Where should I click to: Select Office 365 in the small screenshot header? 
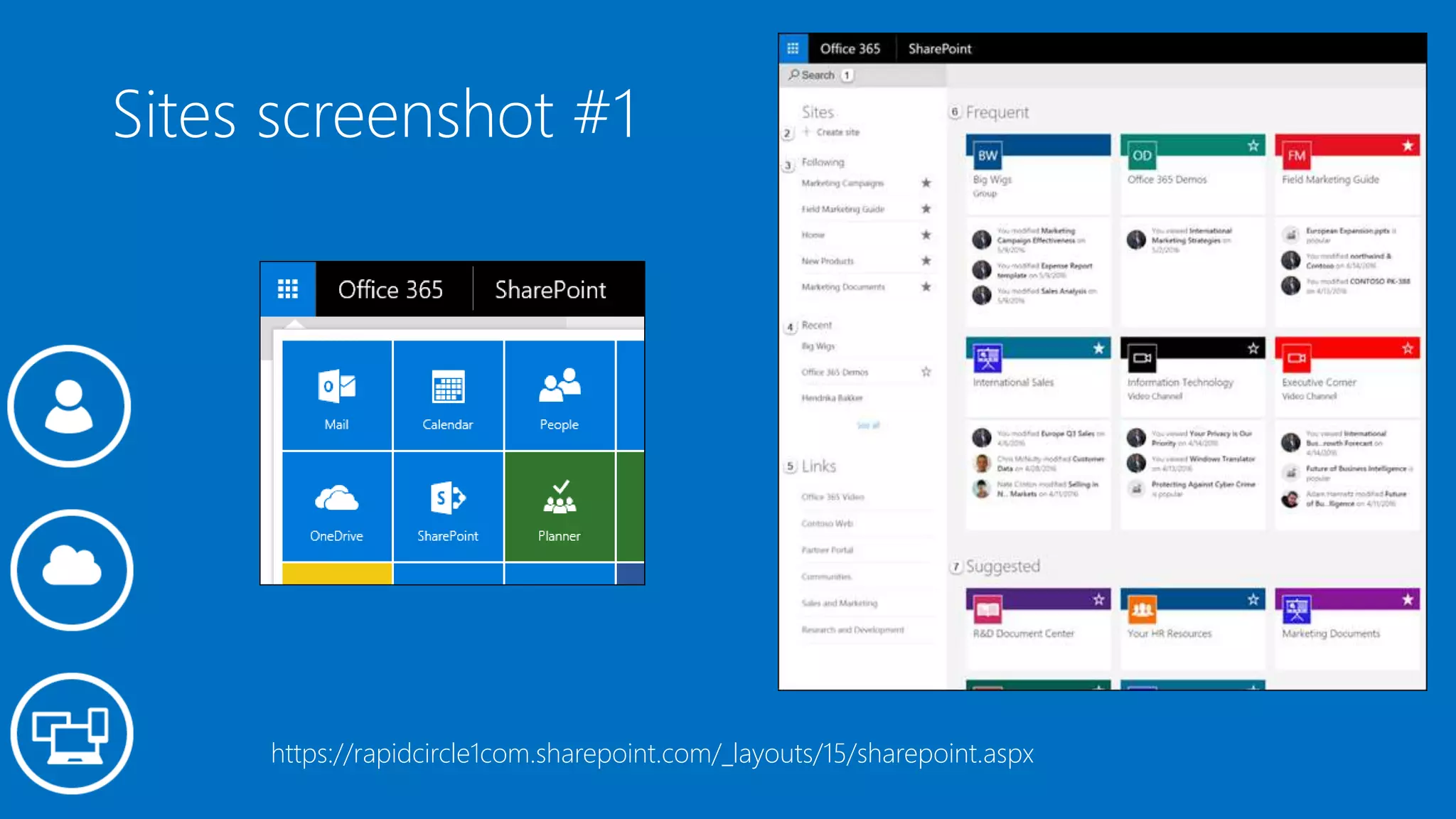pyautogui.click(x=390, y=289)
